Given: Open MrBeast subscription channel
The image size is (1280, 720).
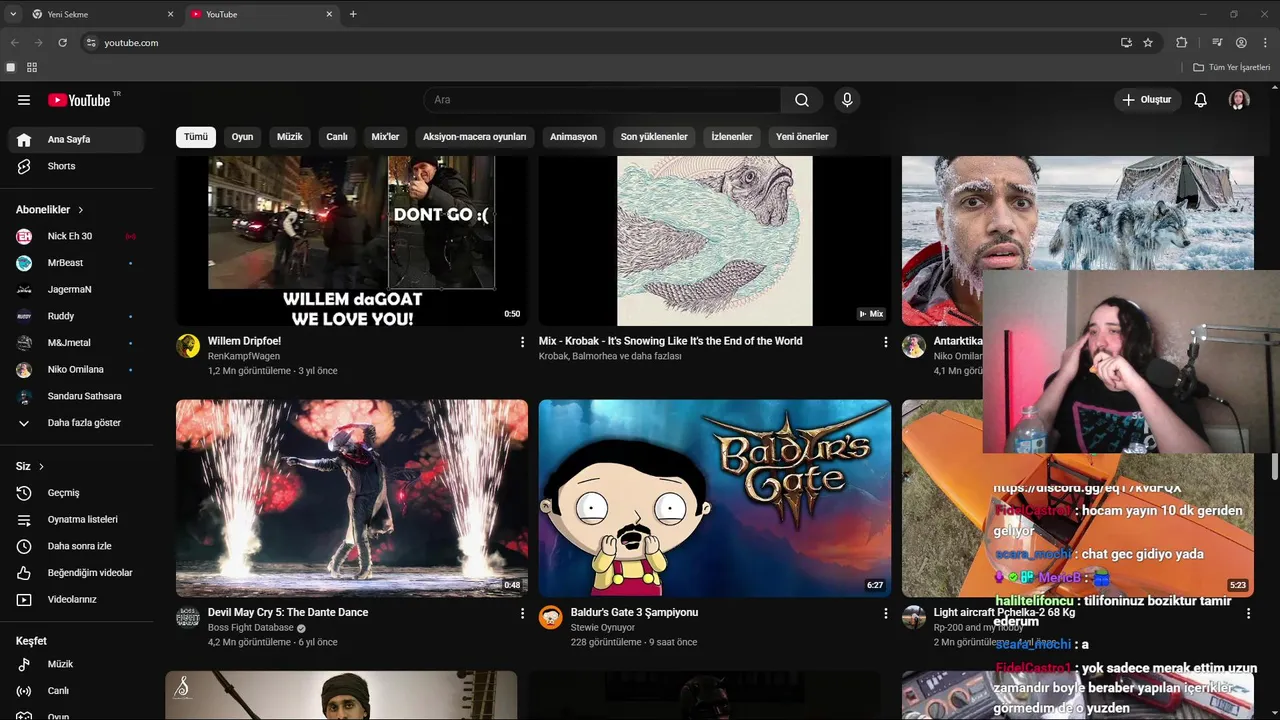Looking at the screenshot, I should tap(76, 263).
